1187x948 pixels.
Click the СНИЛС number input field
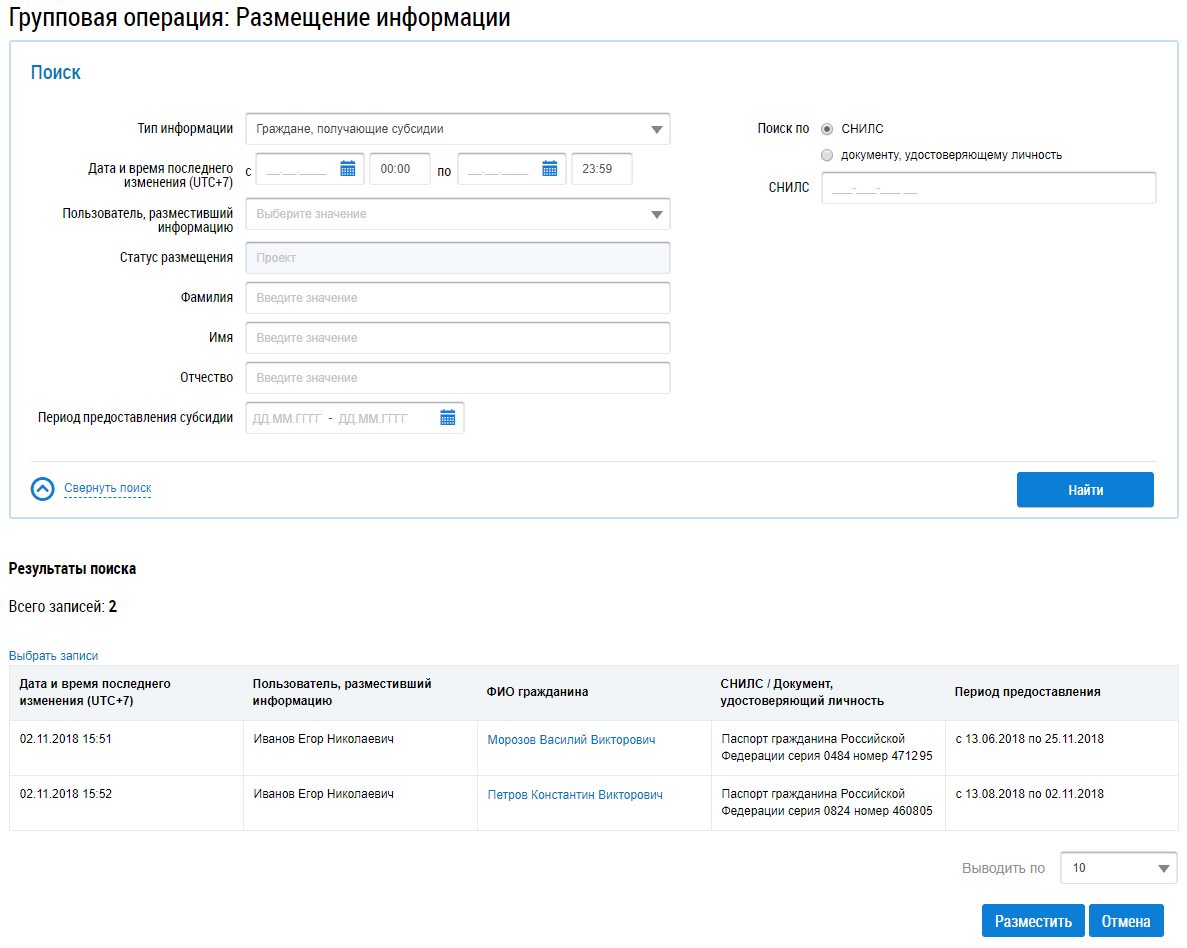tap(988, 188)
